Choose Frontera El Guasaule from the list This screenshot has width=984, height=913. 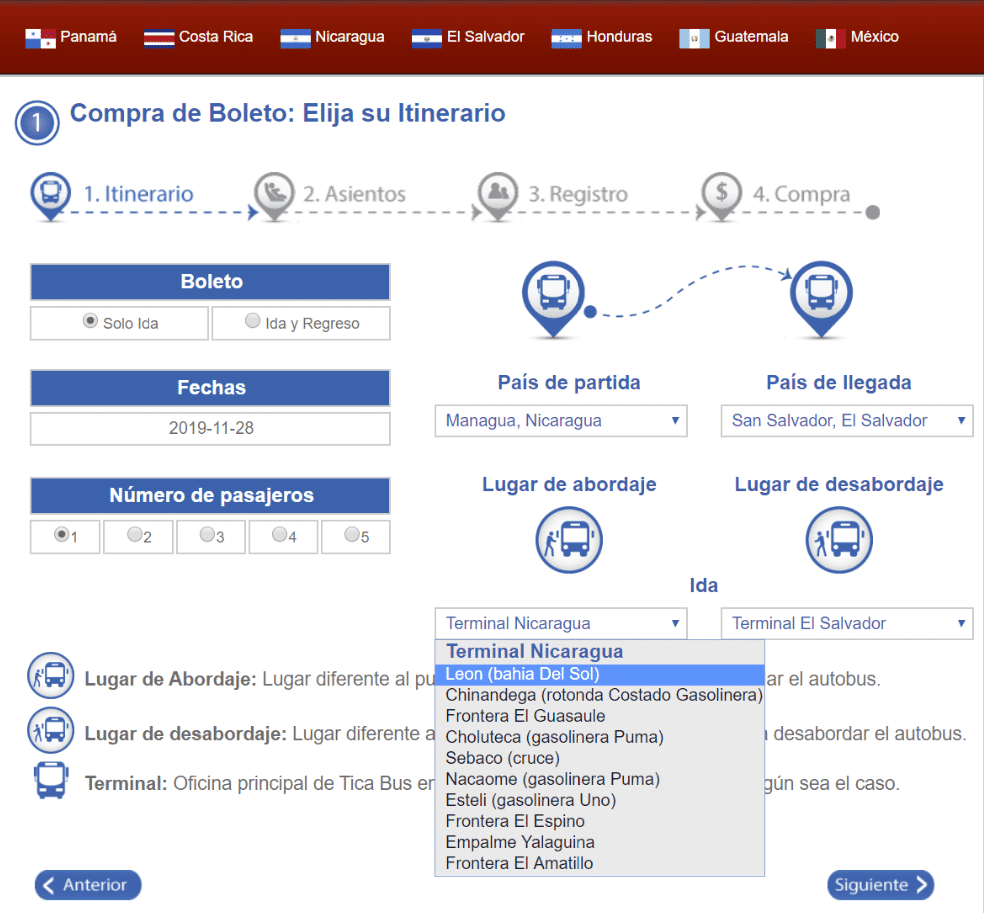[525, 716]
